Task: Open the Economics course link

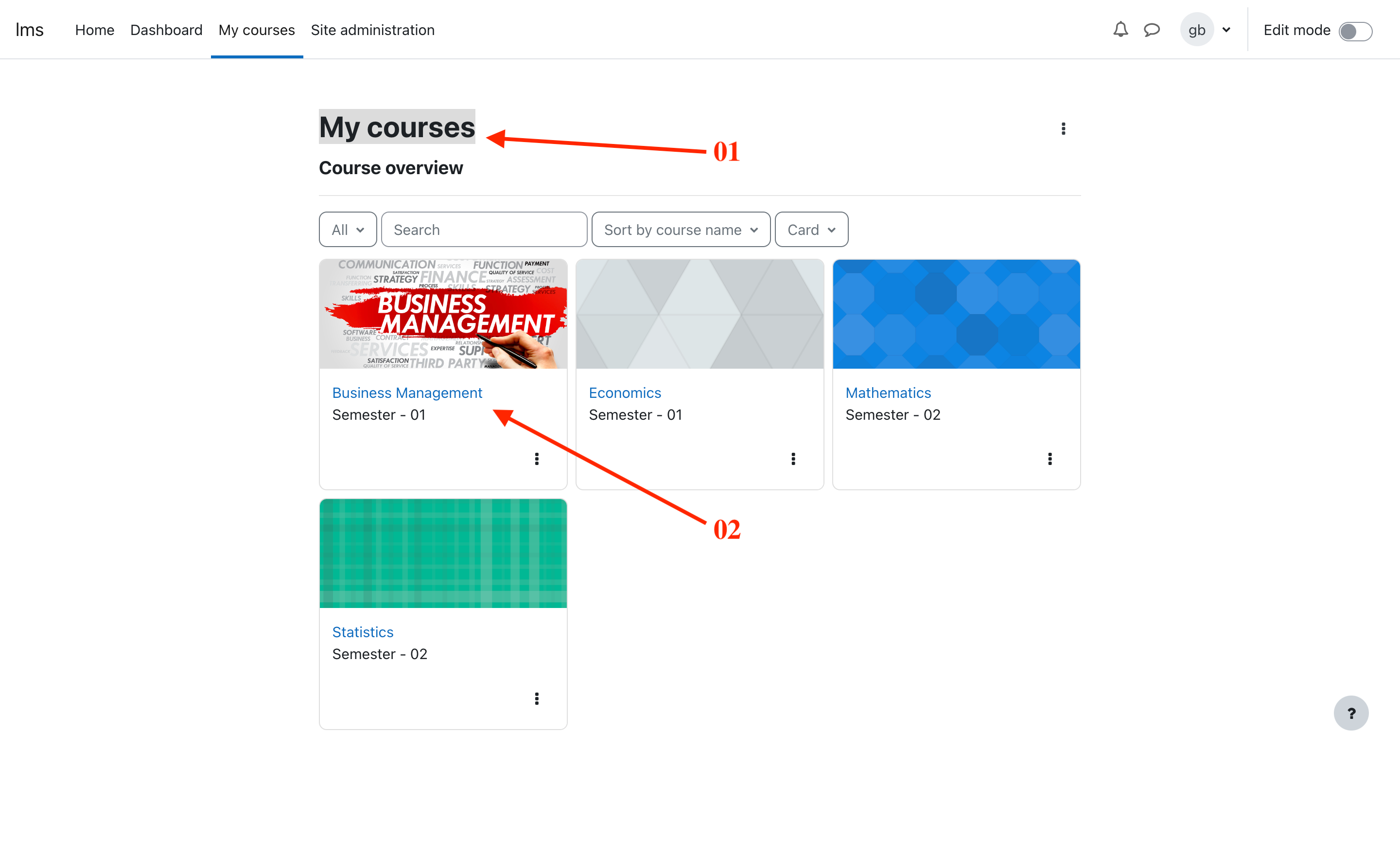Action: click(x=625, y=393)
